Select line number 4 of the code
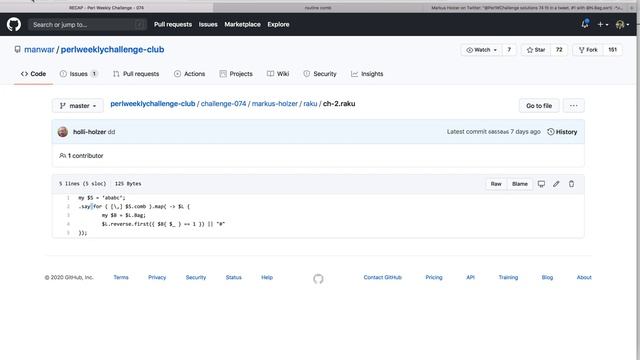The image size is (640, 360). (69, 224)
